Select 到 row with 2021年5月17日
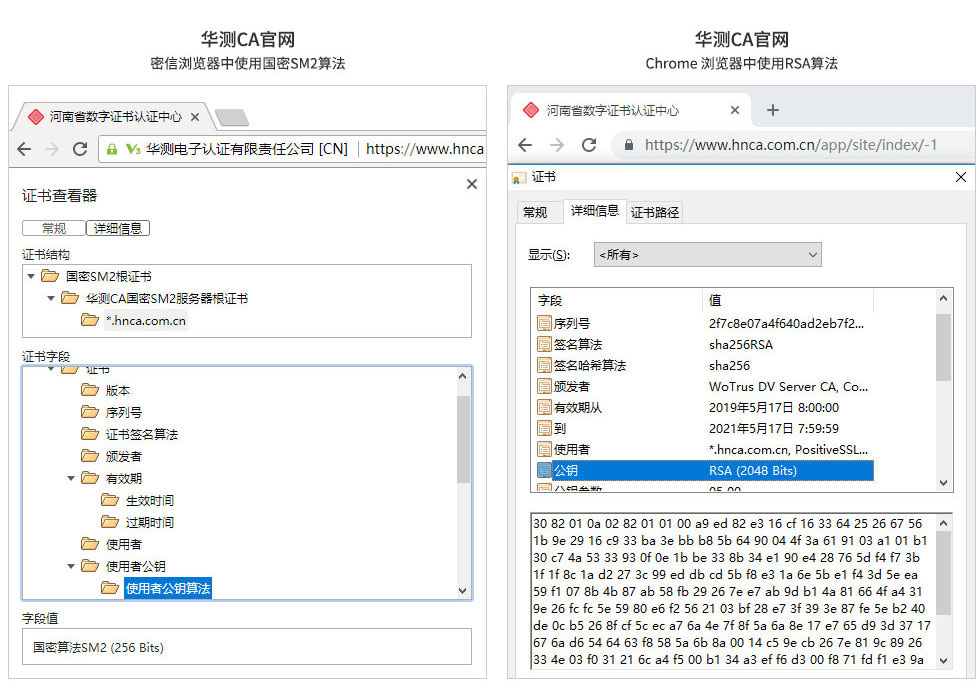This screenshot has width=980, height=700. coord(703,429)
